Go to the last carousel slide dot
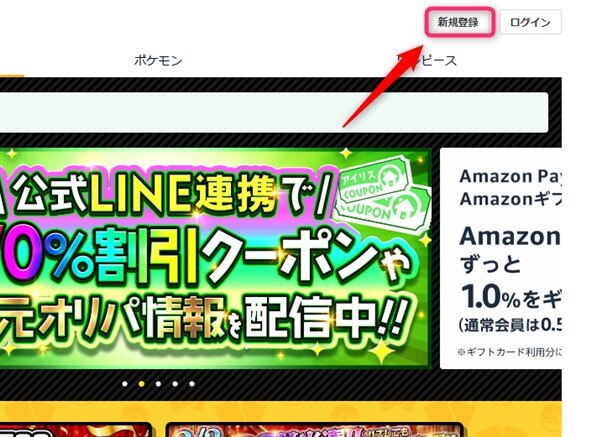This screenshot has width=612, height=437. tap(192, 384)
